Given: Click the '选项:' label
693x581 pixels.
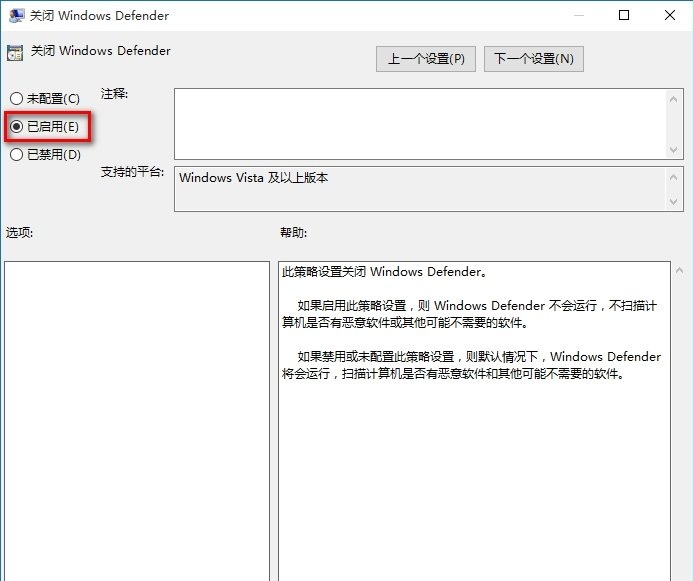Looking at the screenshot, I should (x=19, y=232).
